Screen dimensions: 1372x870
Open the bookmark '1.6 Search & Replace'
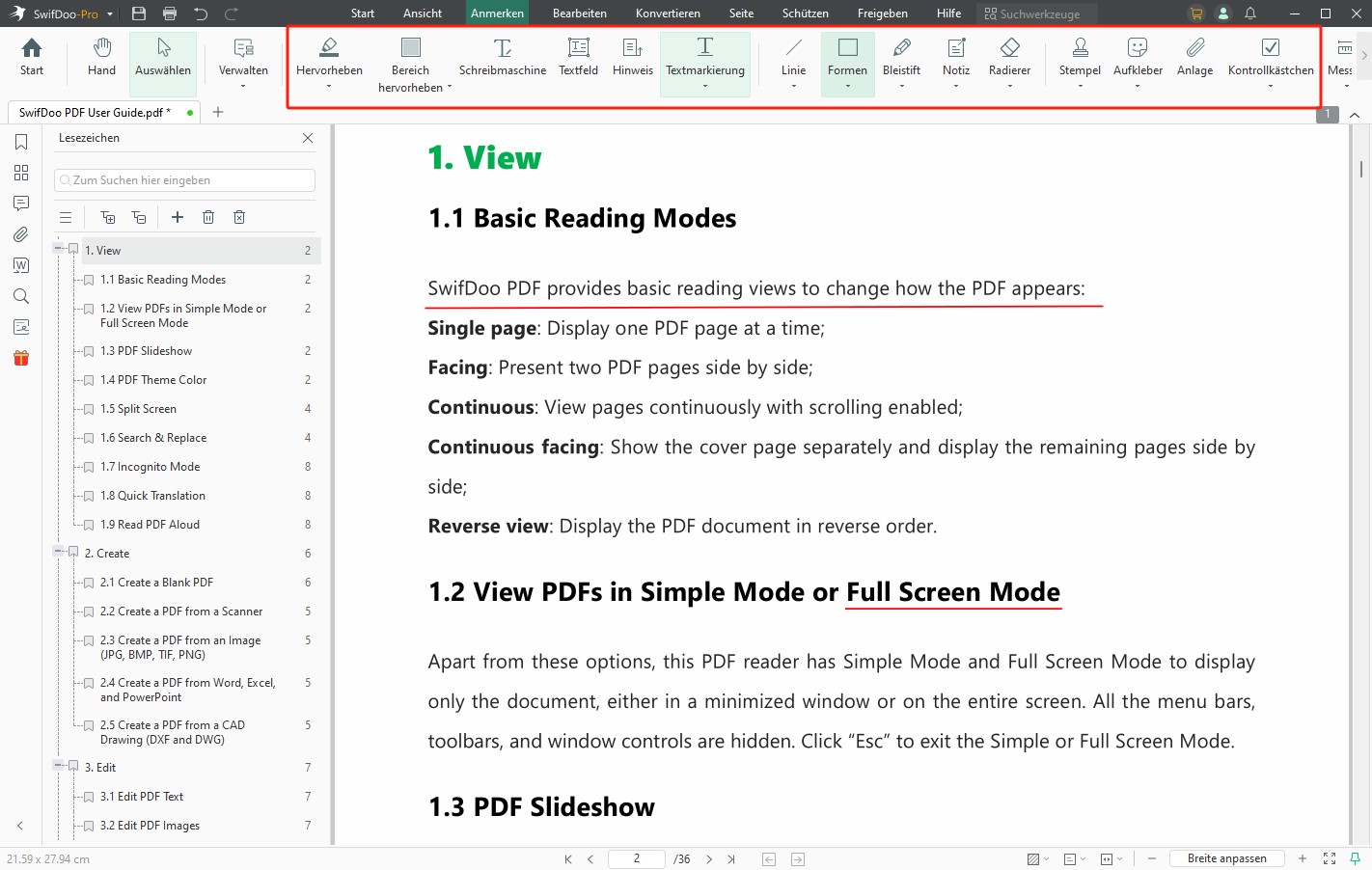(x=153, y=438)
